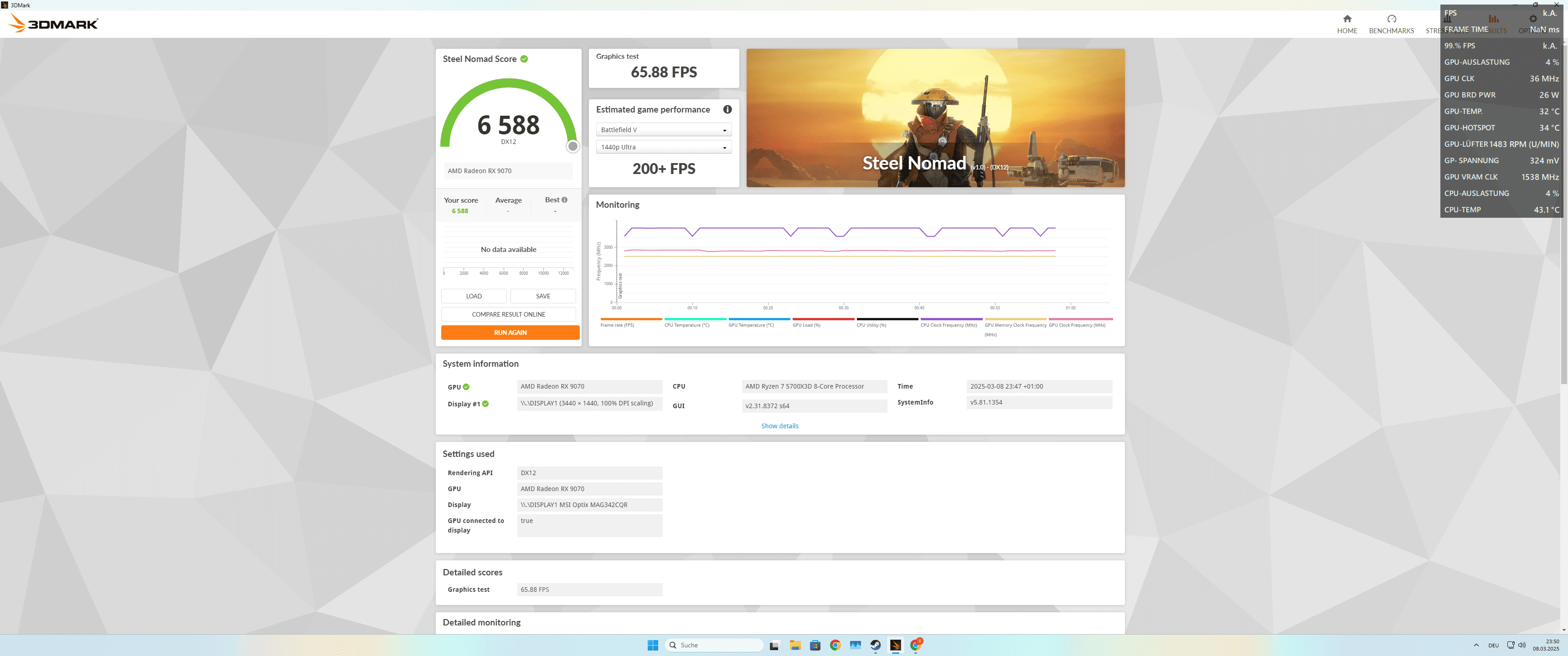
Task: Toggle the CPU Utility (%) legend
Action: coord(887,323)
